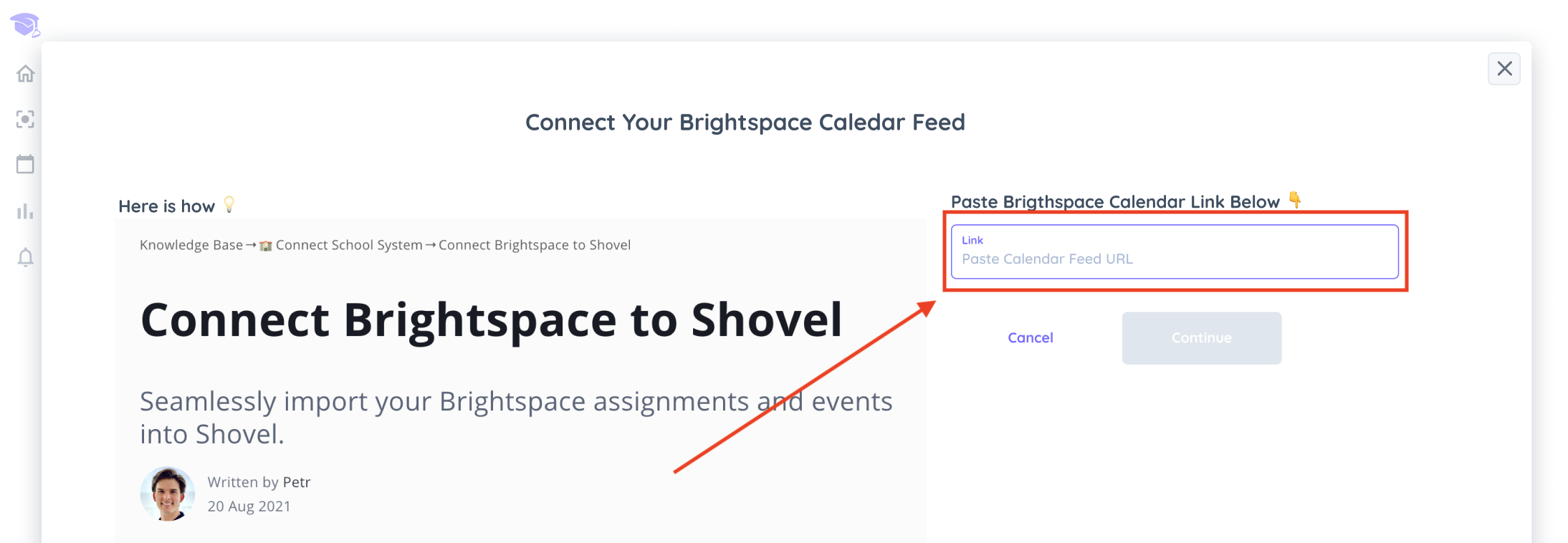Click the lightbulb beside Here is how
Image resolution: width=1568 pixels, height=543 pixels.
pyautogui.click(x=229, y=205)
